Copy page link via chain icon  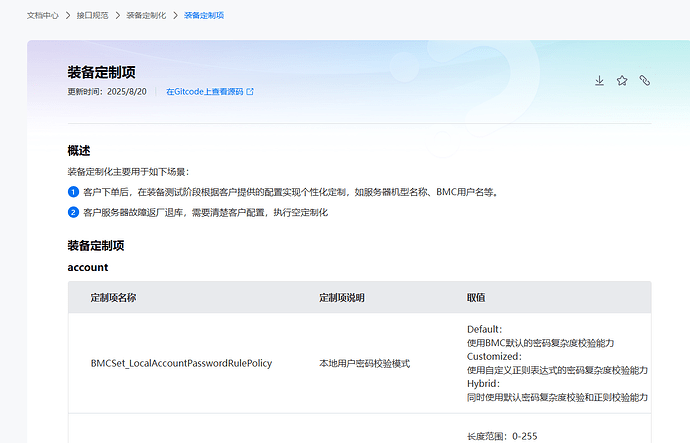pos(645,81)
